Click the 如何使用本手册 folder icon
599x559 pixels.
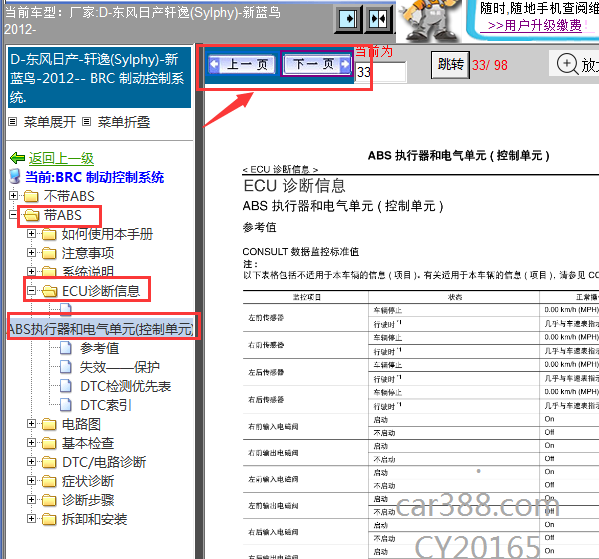49,234
